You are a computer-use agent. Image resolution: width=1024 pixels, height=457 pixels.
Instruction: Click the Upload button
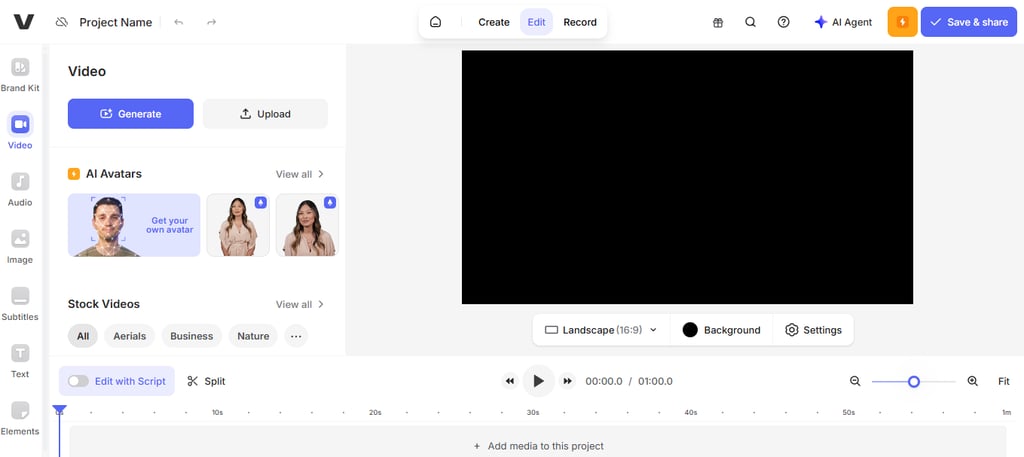(x=265, y=114)
